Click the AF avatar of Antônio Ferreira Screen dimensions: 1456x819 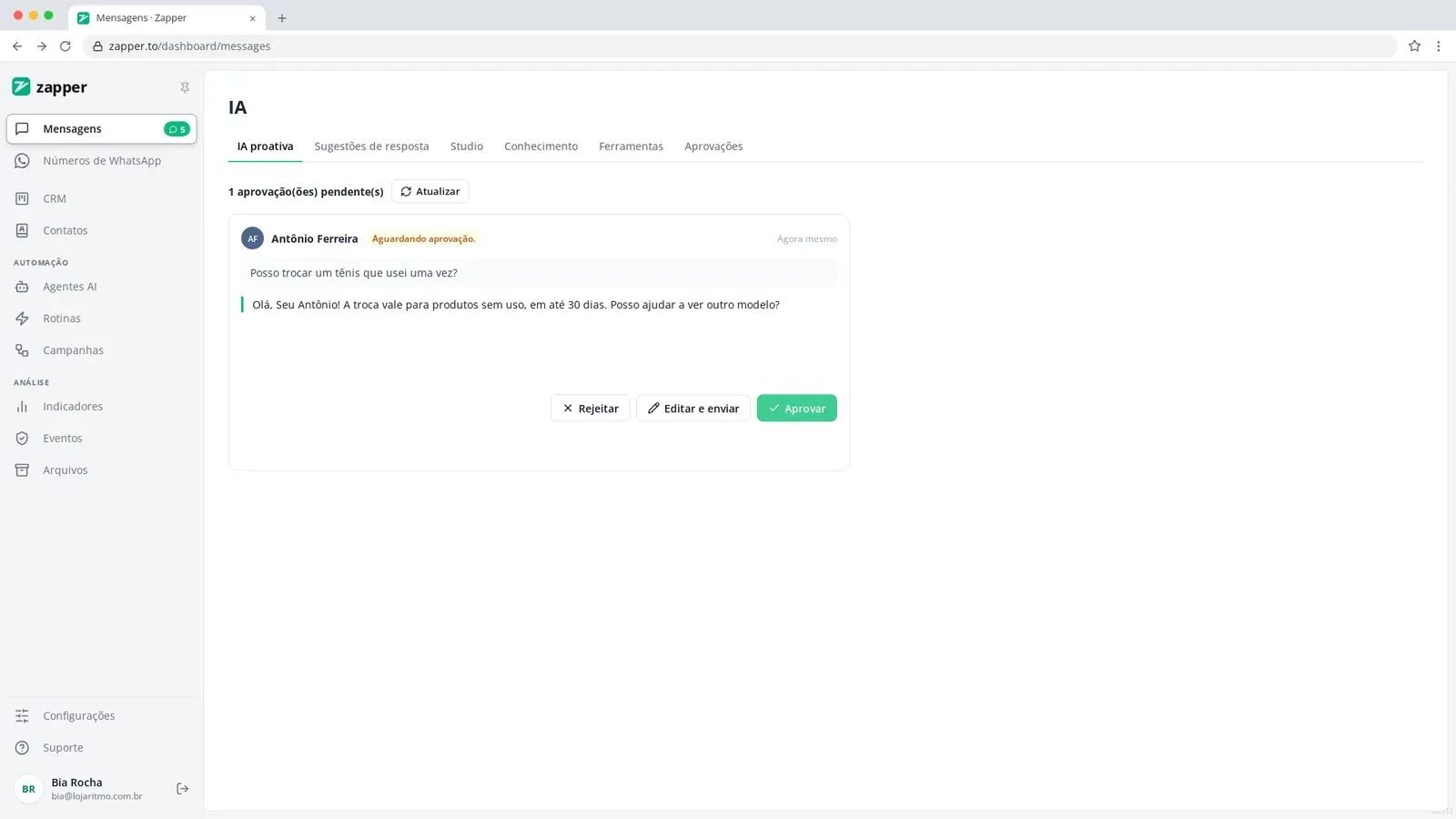click(252, 238)
